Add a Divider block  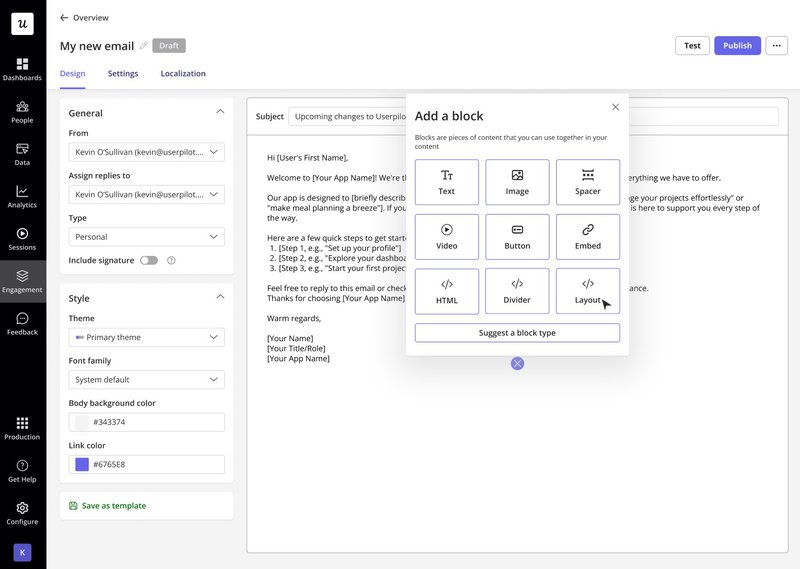click(x=517, y=291)
